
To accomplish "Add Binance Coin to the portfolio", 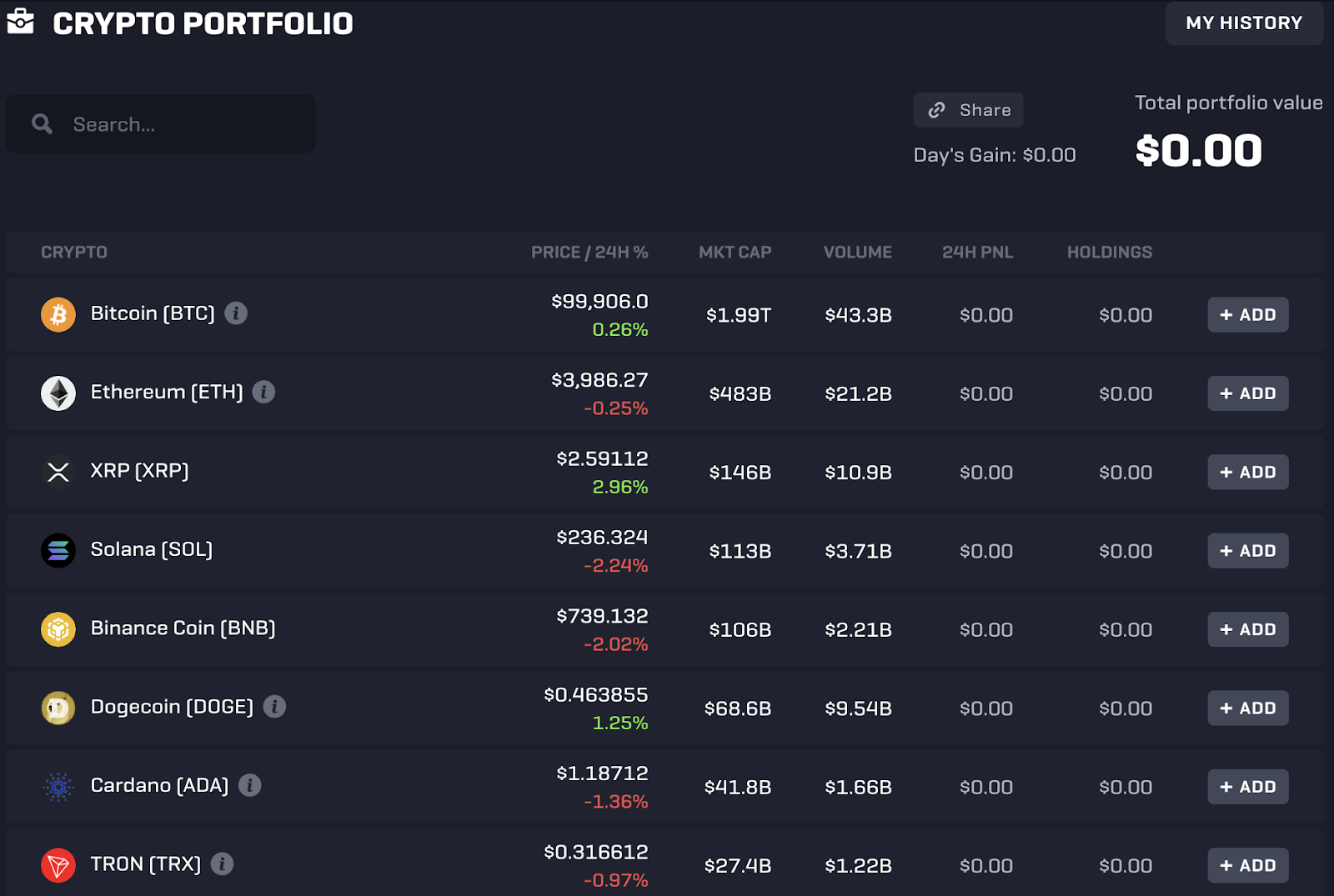I will tap(1248, 629).
